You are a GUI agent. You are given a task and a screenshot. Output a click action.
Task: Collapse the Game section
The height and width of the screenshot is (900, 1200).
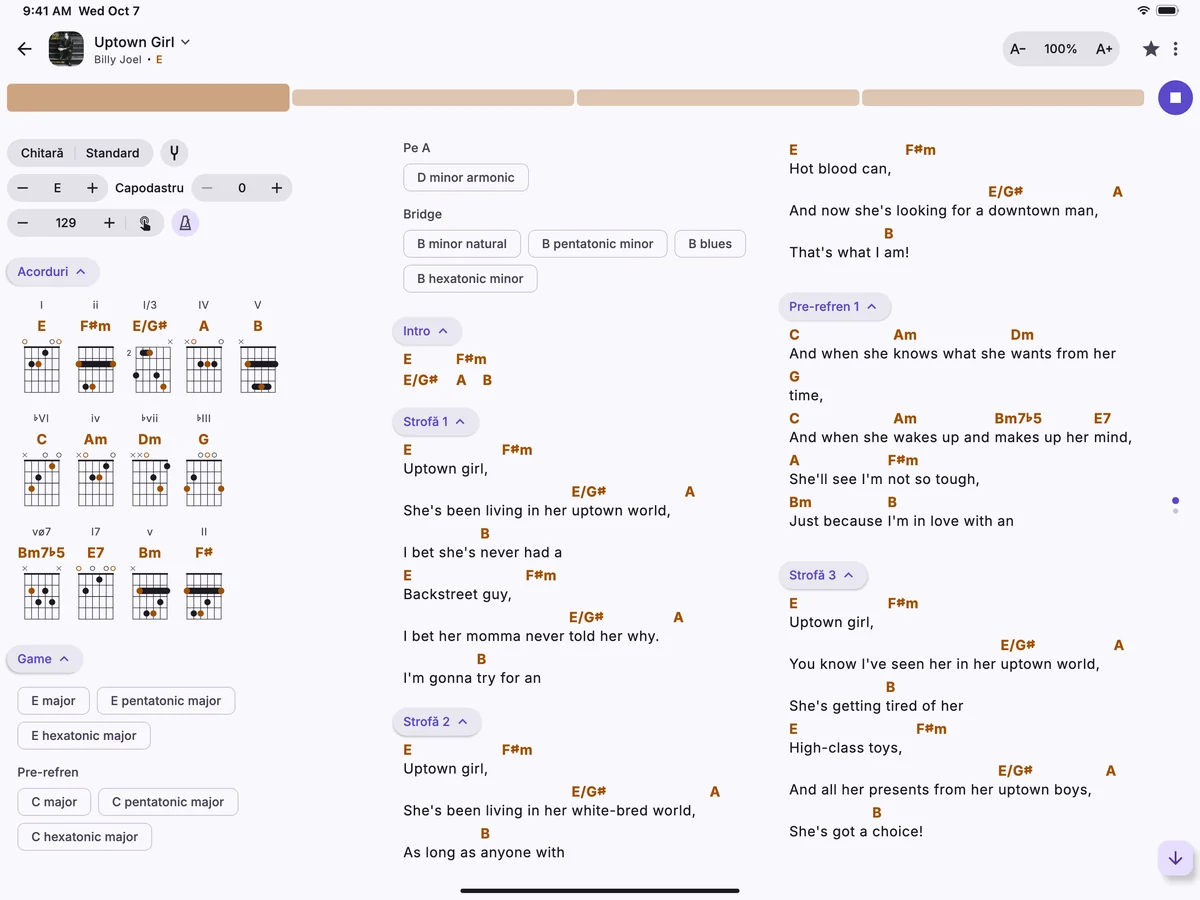coord(44,659)
